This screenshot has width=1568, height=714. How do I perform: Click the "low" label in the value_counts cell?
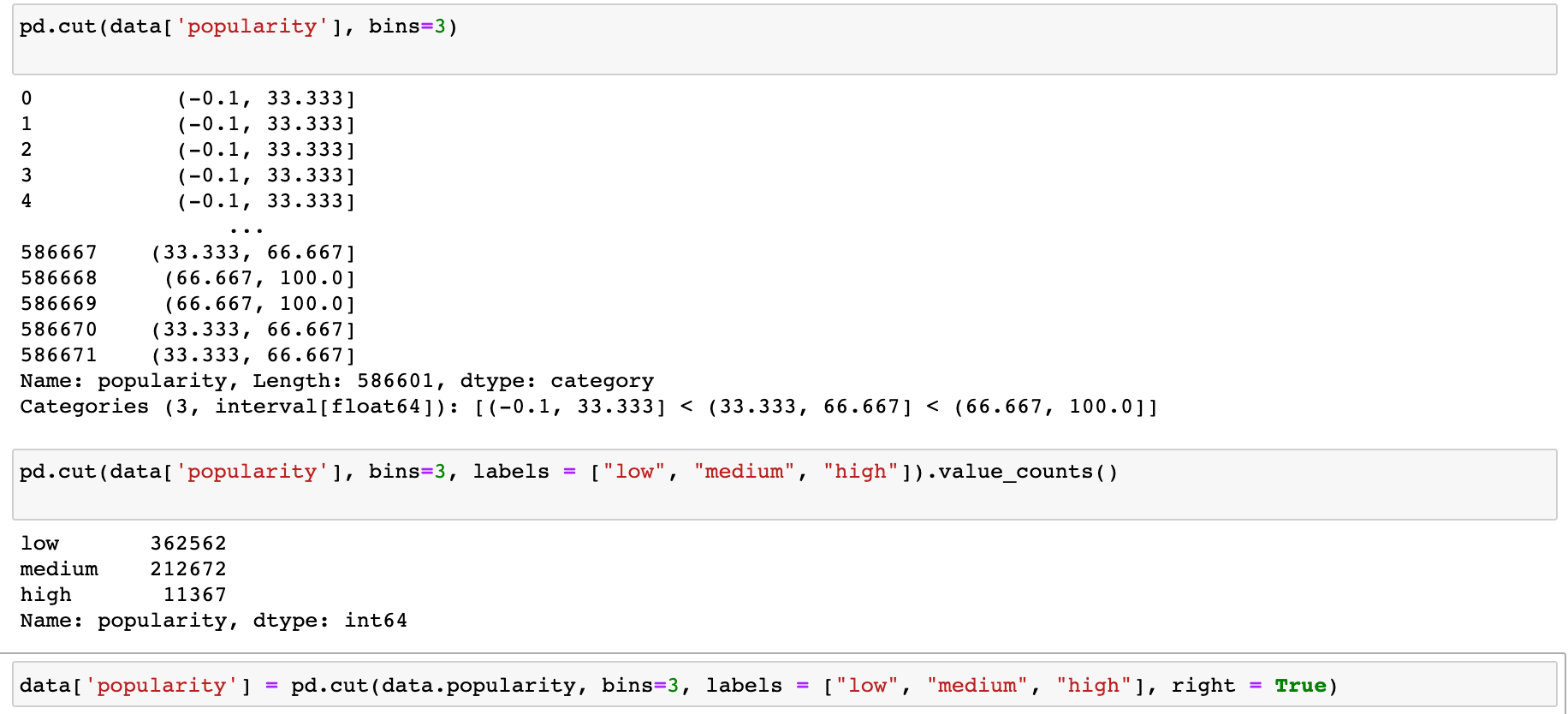click(x=633, y=472)
